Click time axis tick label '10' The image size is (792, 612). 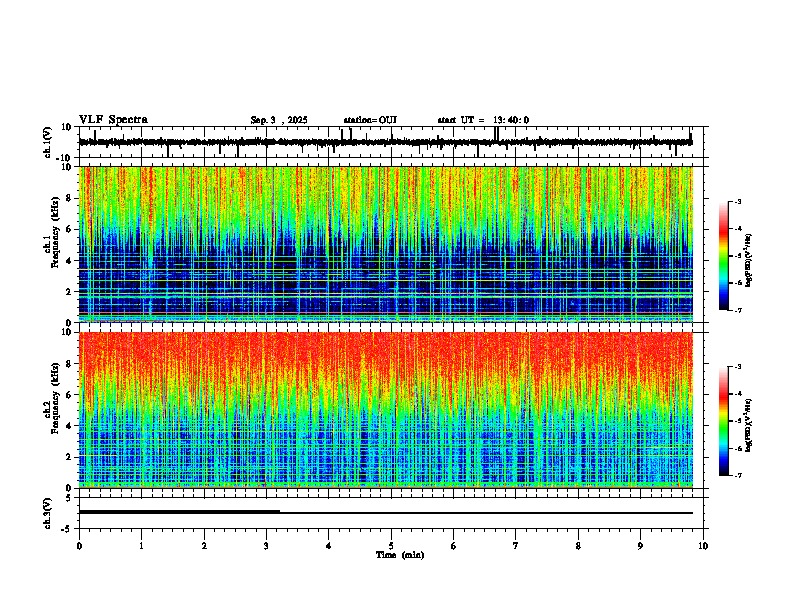click(703, 546)
